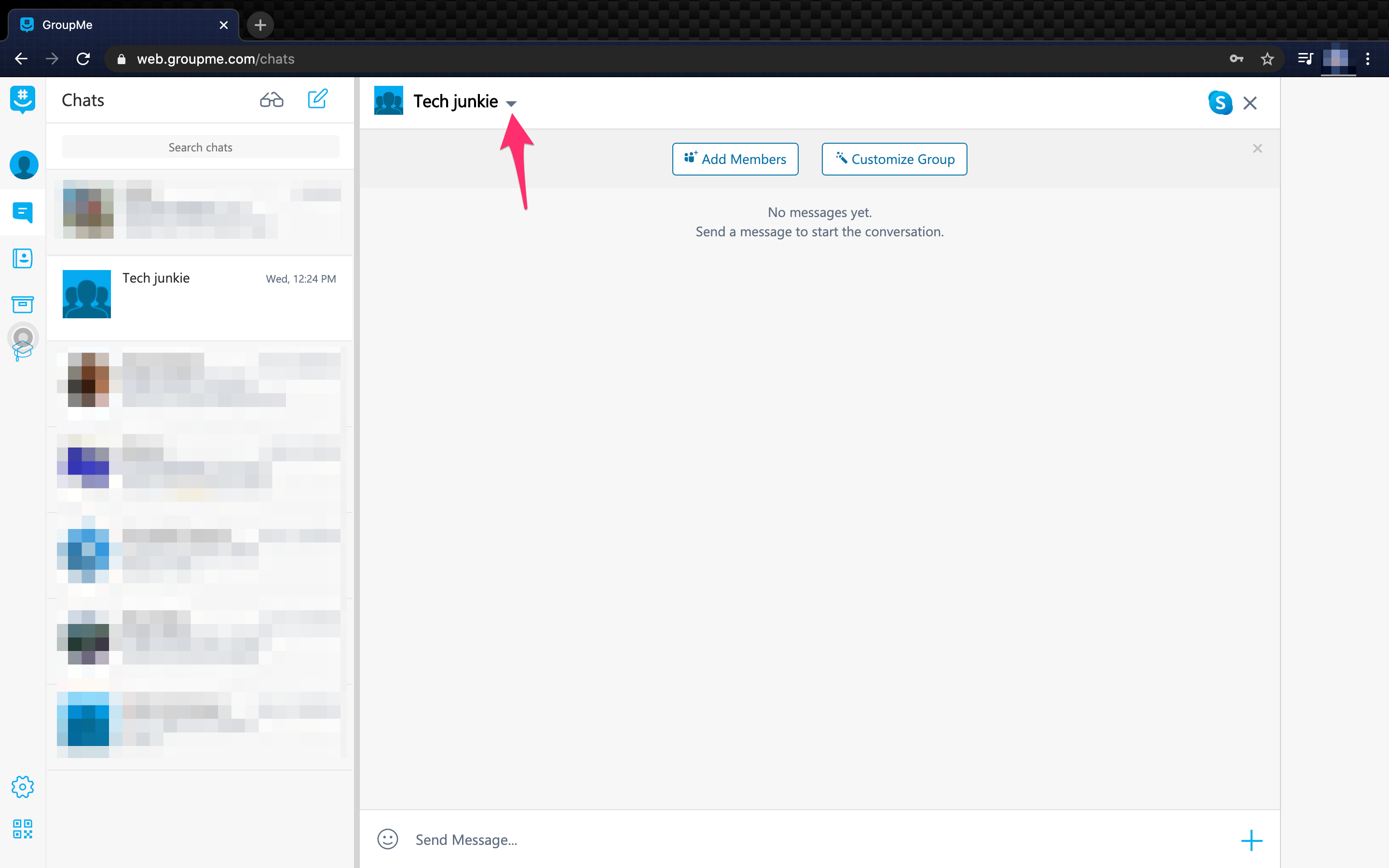
Task: Close the Tech junkie conversation
Action: pos(1250,103)
